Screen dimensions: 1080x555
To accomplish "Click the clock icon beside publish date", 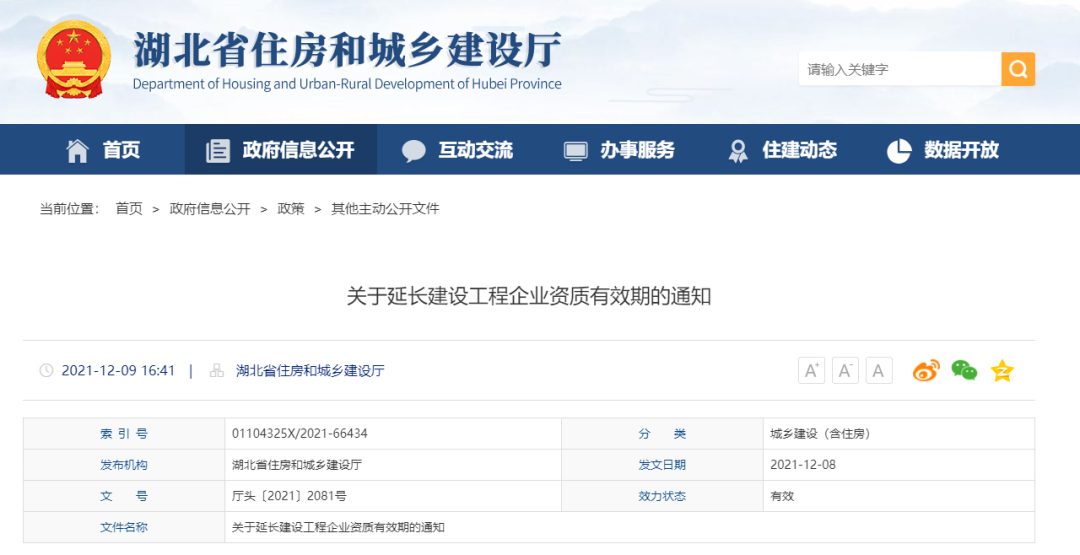I will [x=46, y=370].
